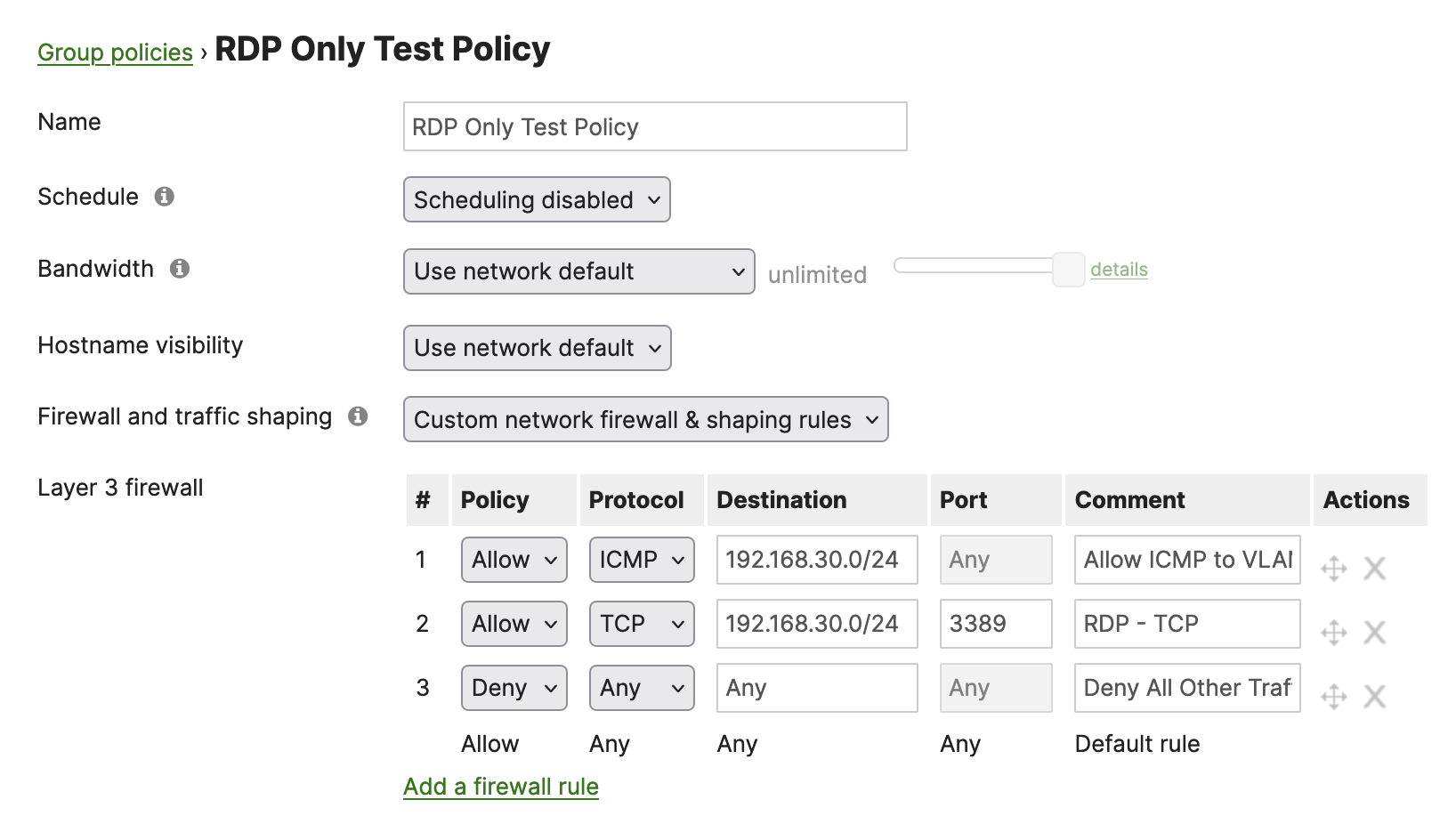Click the port 3389 input field

[995, 624]
